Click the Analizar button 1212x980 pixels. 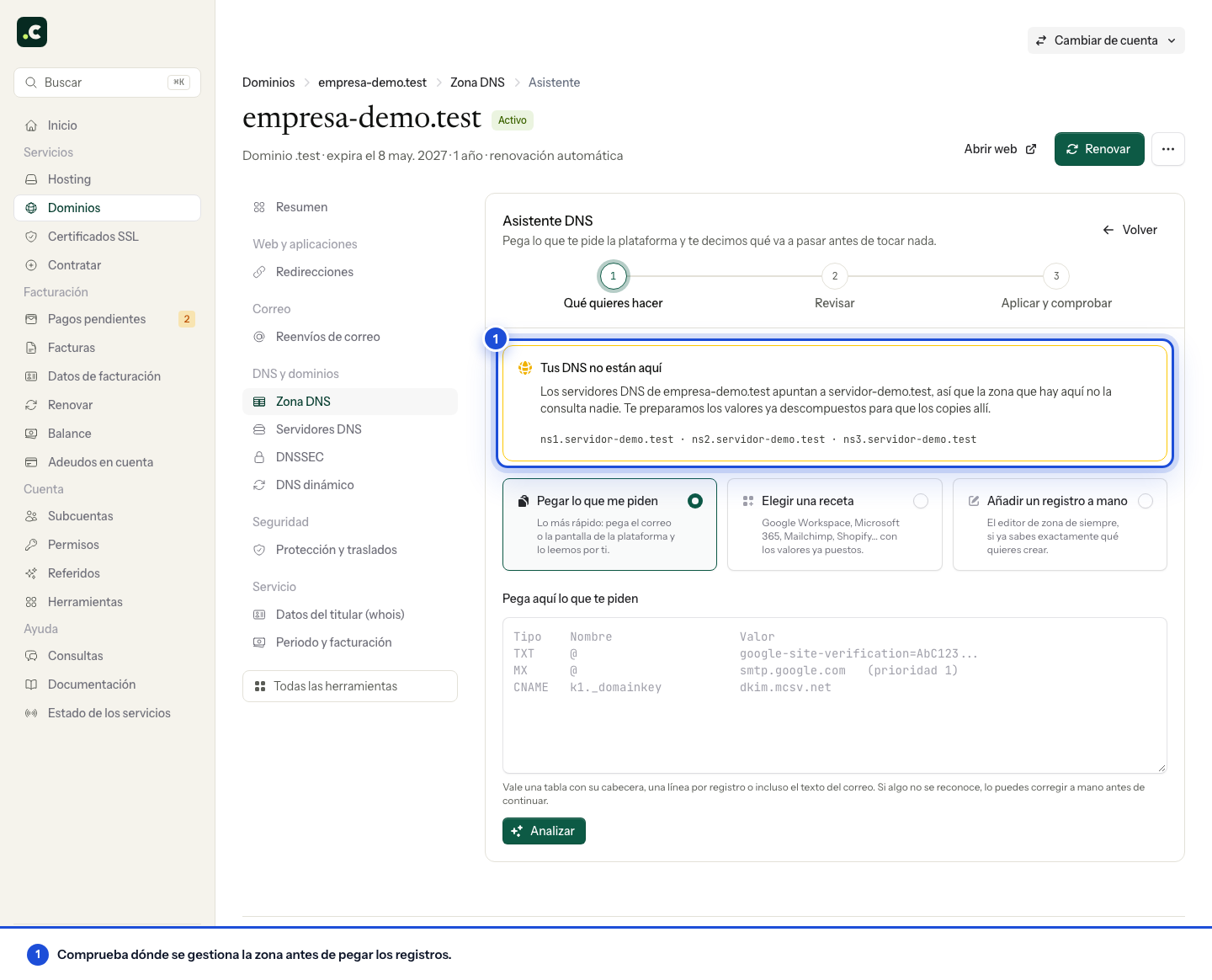(544, 831)
